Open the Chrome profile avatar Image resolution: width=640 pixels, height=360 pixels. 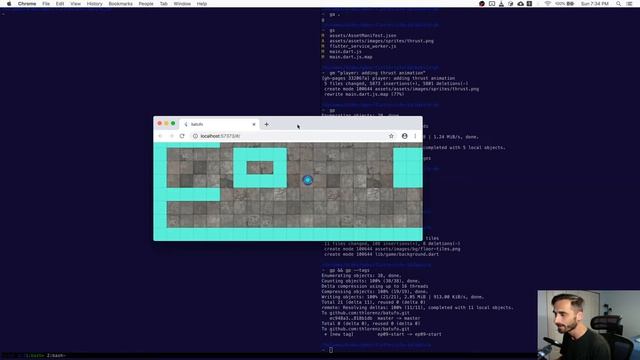point(404,136)
